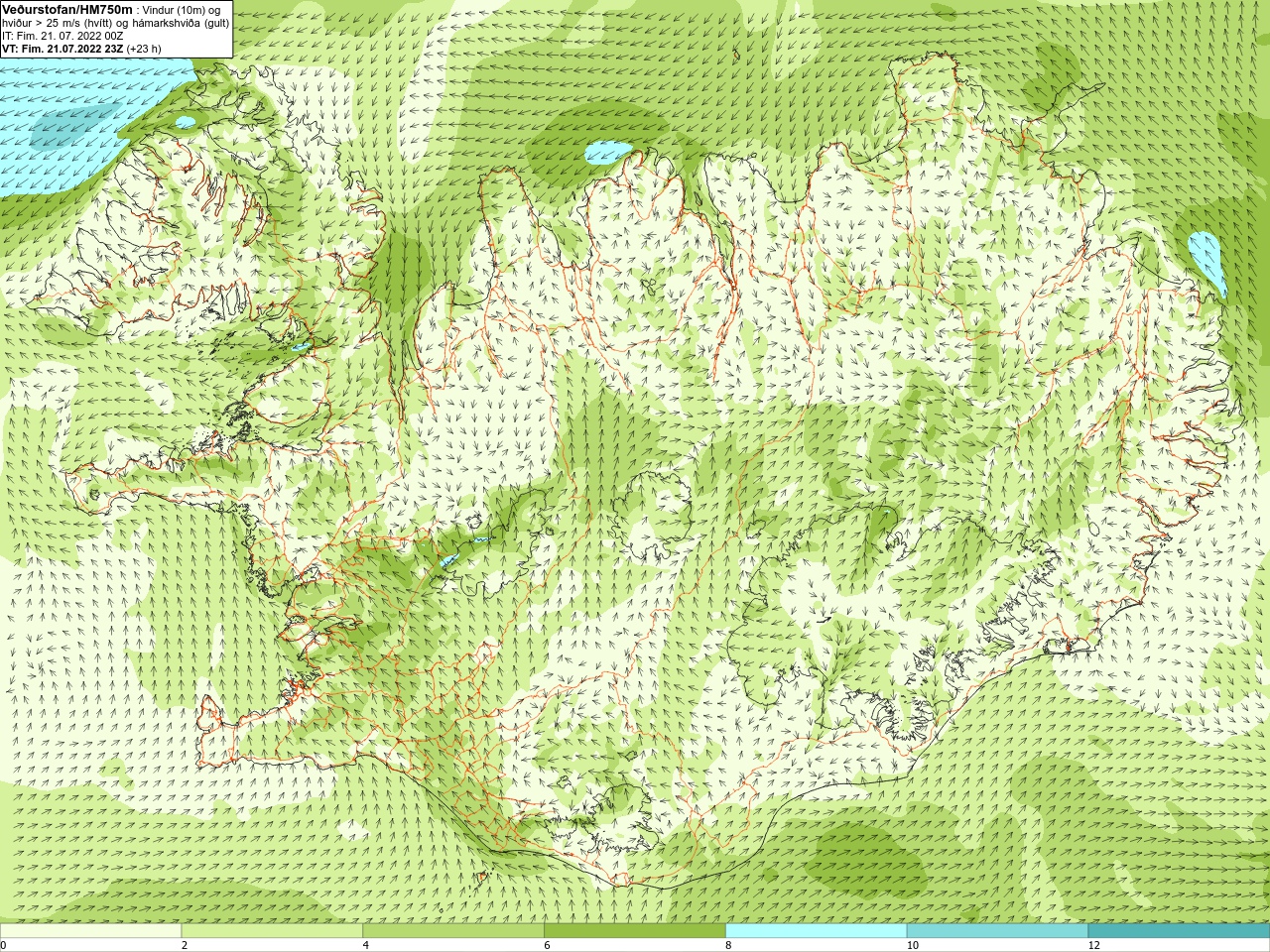Viewport: 1270px width, 952px height.
Task: Click the legend scale label "4"
Action: pos(366,945)
